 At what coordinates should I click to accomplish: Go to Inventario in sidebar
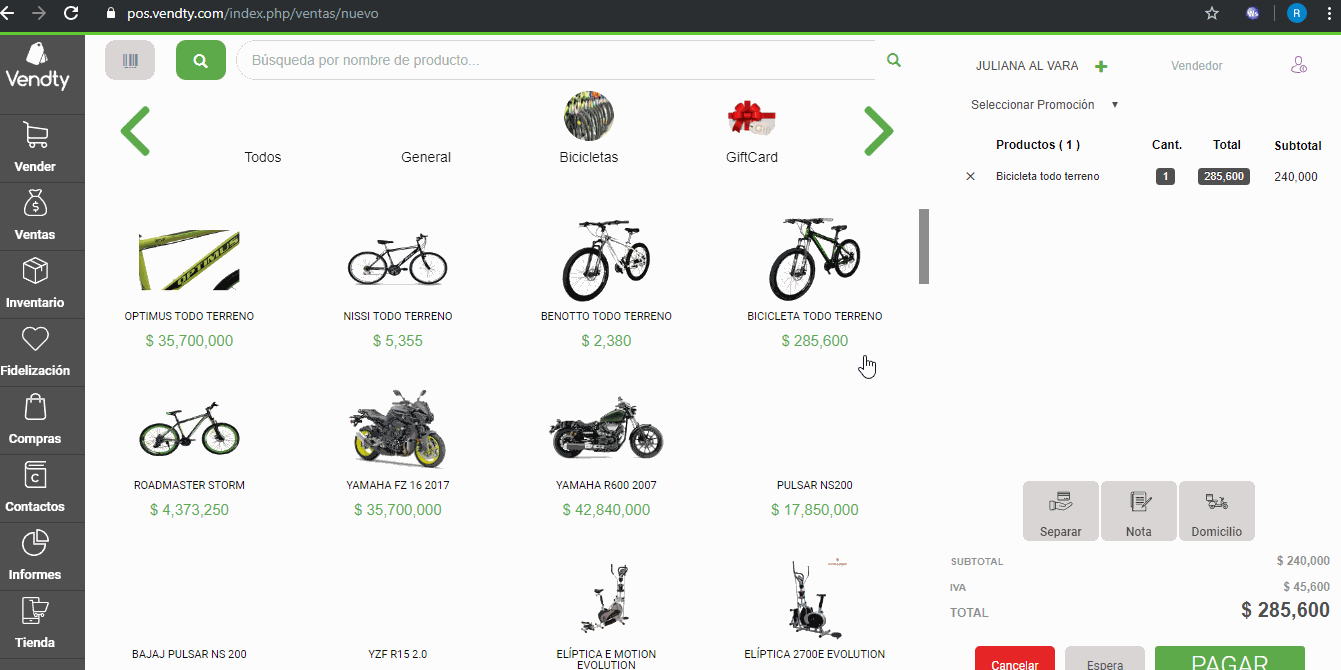tap(35, 284)
